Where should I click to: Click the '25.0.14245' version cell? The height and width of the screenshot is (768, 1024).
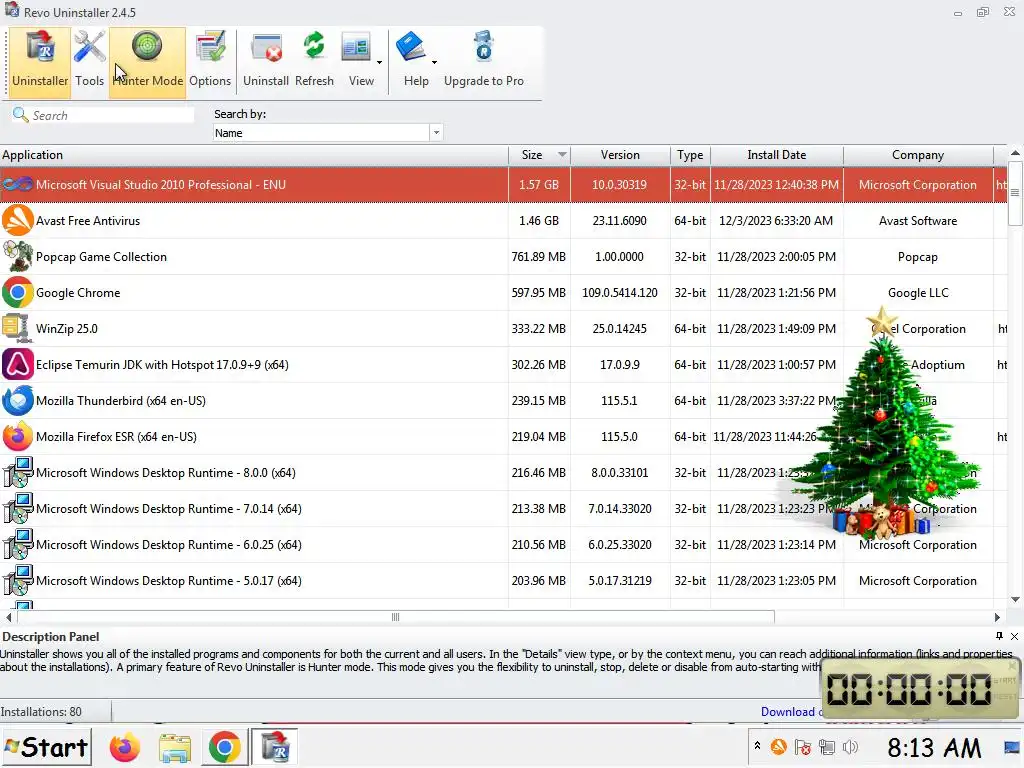(x=620, y=328)
